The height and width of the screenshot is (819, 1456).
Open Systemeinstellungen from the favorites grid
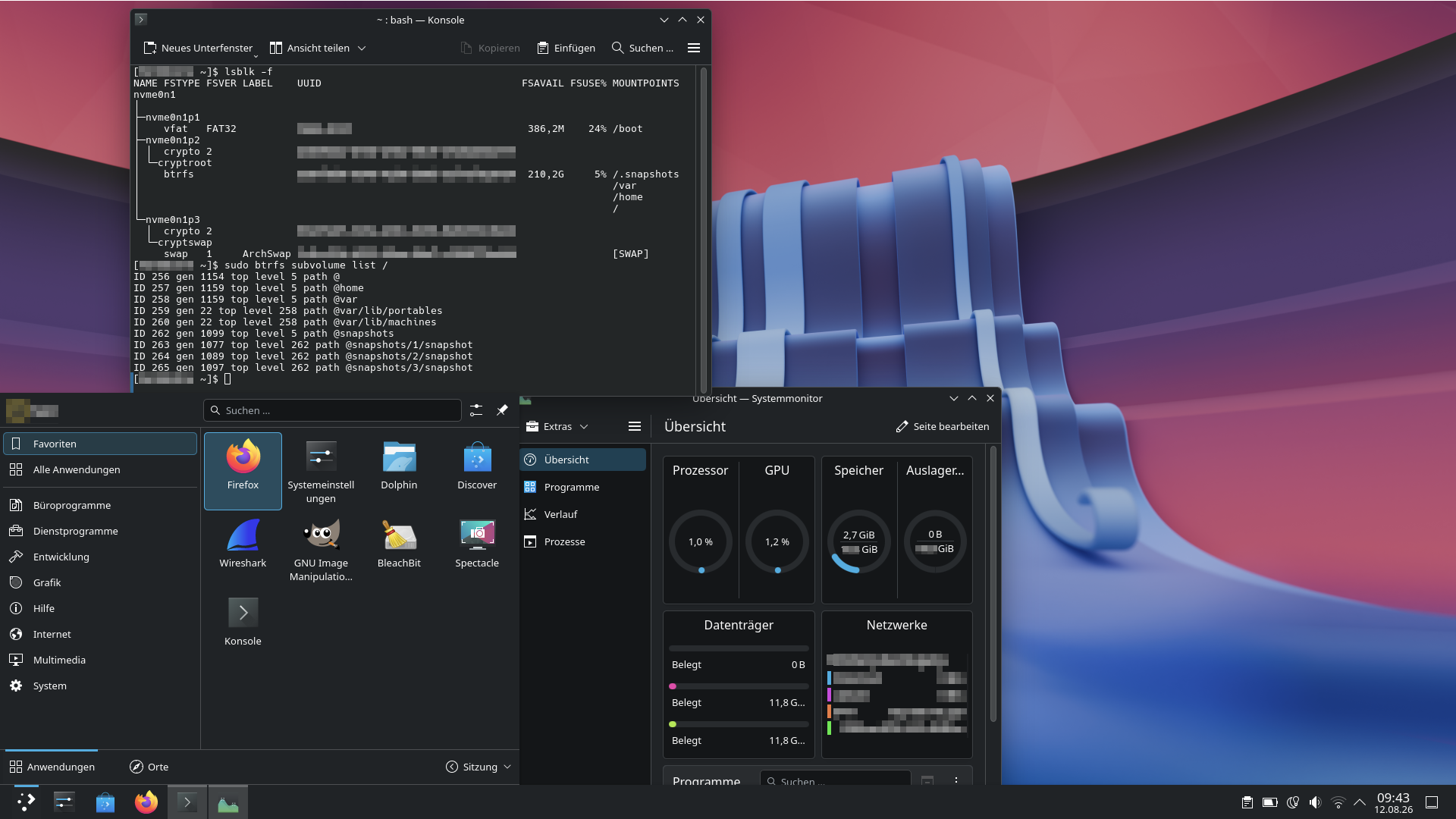(x=321, y=471)
